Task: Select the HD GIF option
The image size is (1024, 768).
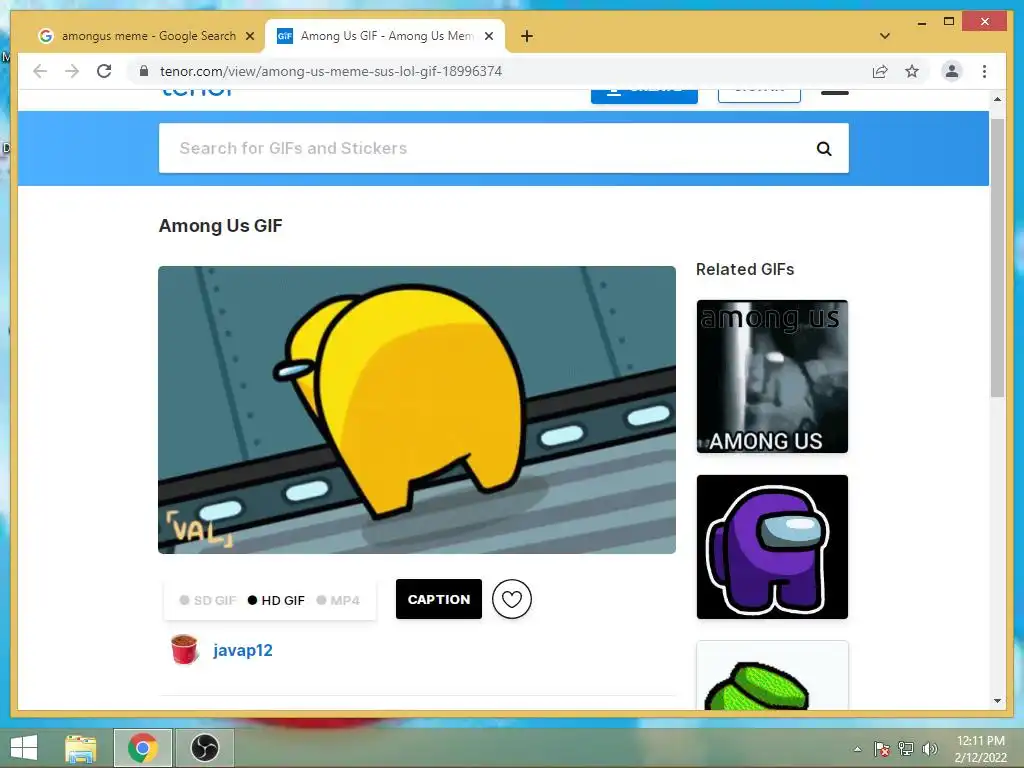Action: click(x=276, y=600)
